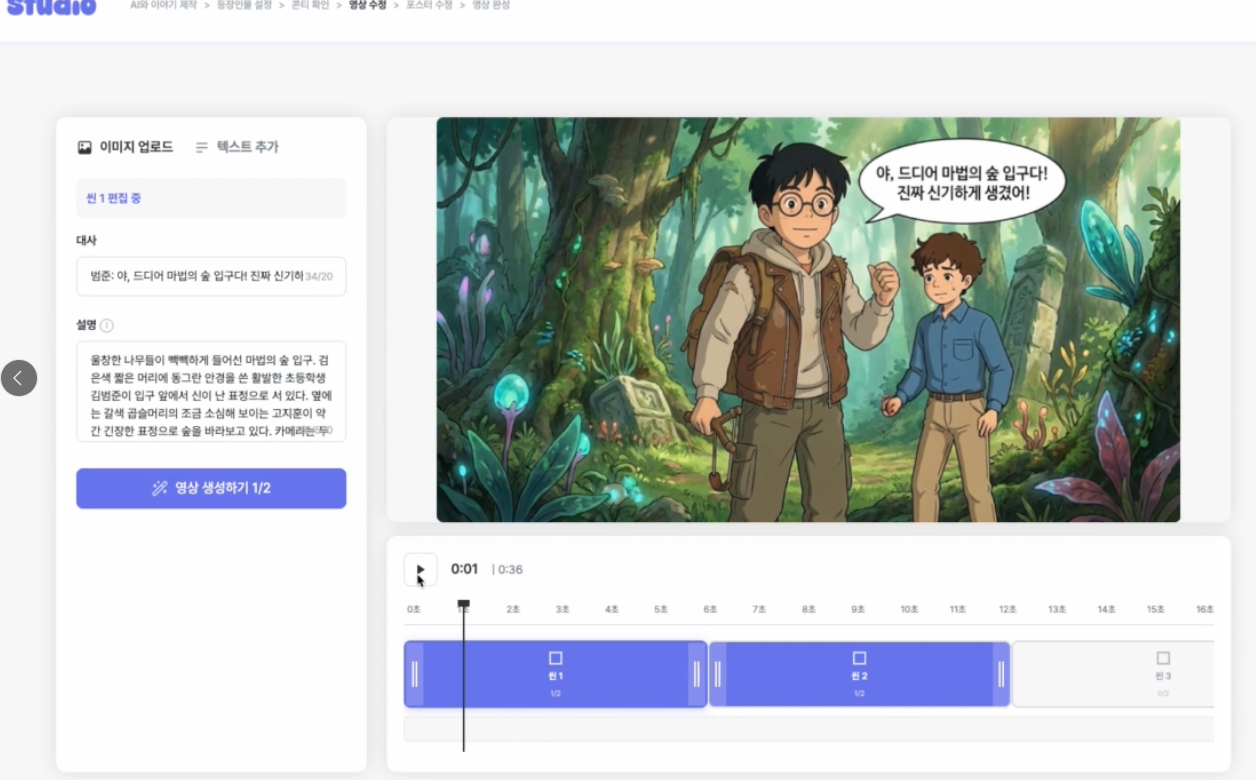
Task: Click the image upload picture icon
Action: (85, 148)
